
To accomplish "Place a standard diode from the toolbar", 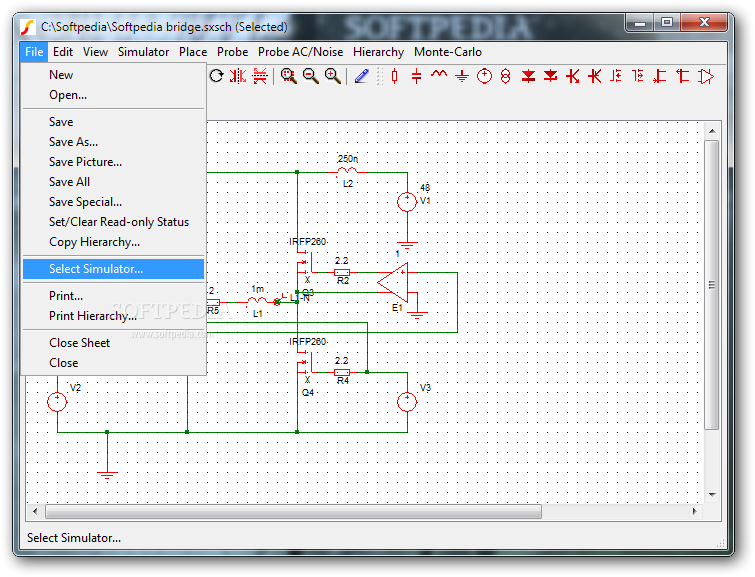I will pos(529,76).
